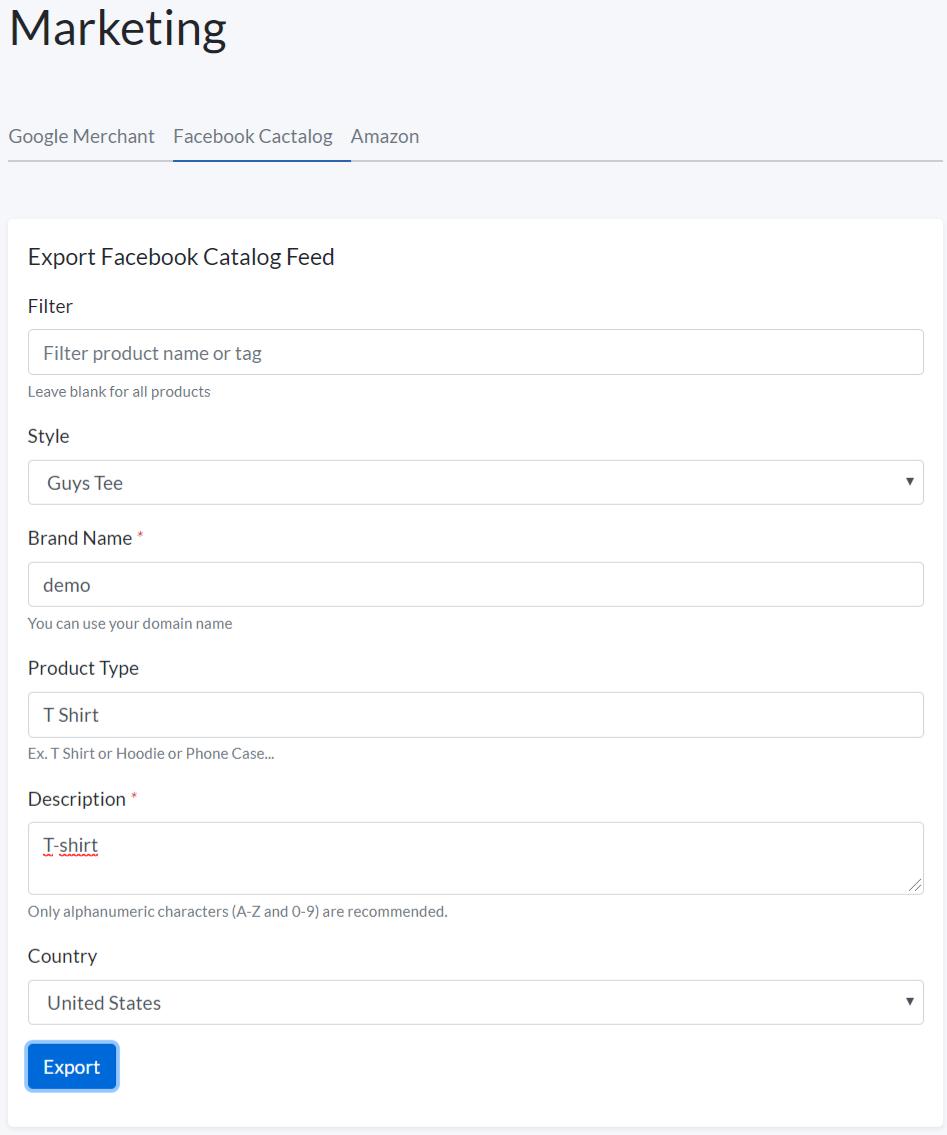Image resolution: width=947 pixels, height=1135 pixels.
Task: Click the Export Facebook Catalog Feed heading
Action: coord(181,257)
